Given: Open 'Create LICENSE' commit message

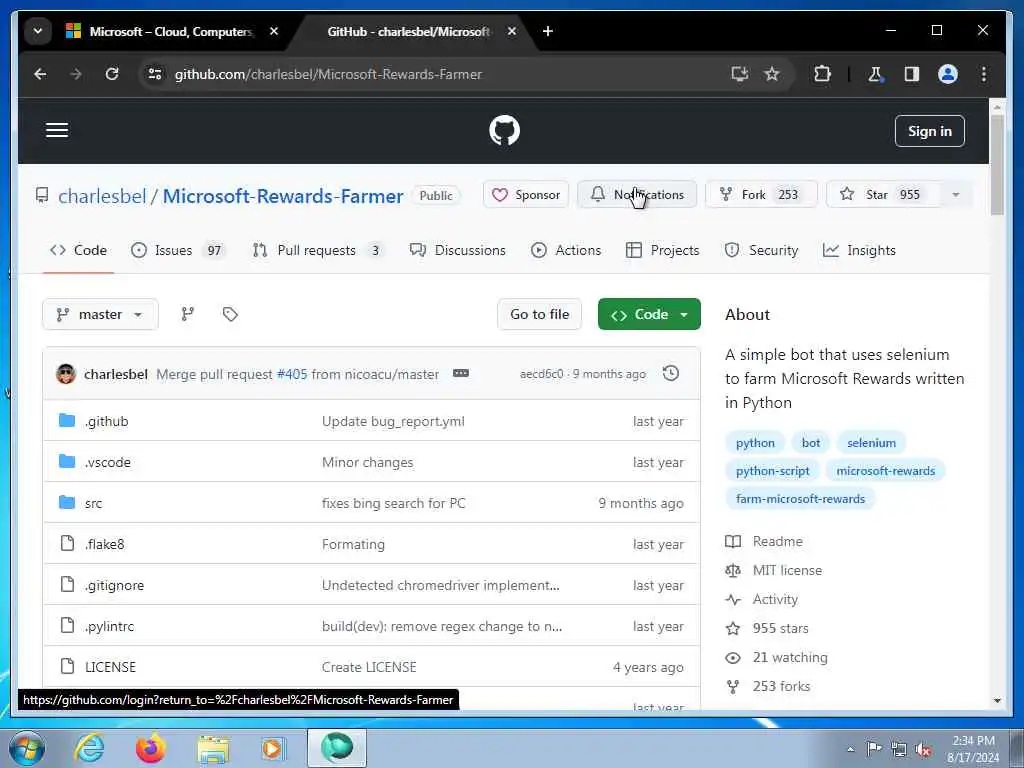Looking at the screenshot, I should point(369,667).
